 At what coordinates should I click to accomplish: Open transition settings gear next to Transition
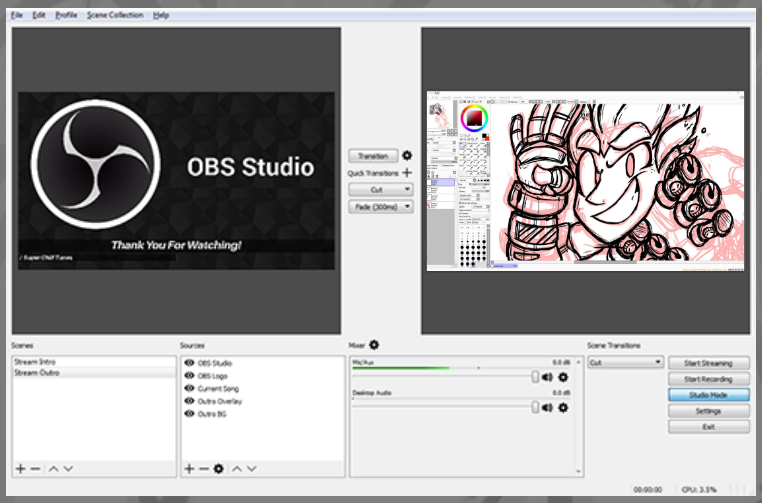[407, 156]
